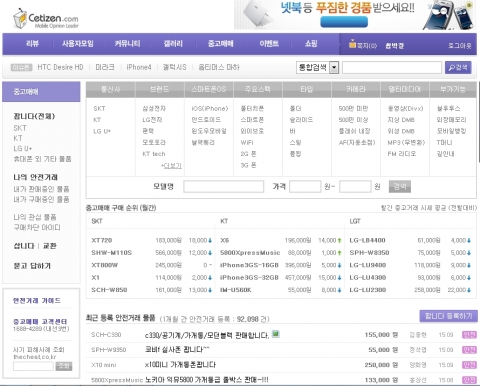Image resolution: width=480 pixels, height=386 pixels.
Task: Filter by AF(자동초점) camera
Action: pyautogui.click(x=357, y=143)
